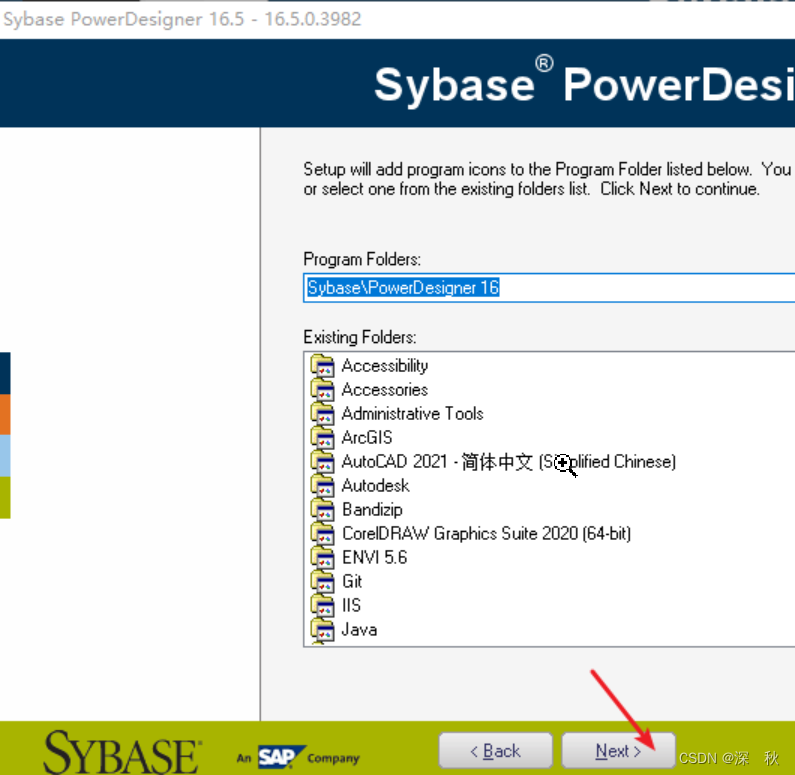Choose the IIS entry text

point(351,605)
